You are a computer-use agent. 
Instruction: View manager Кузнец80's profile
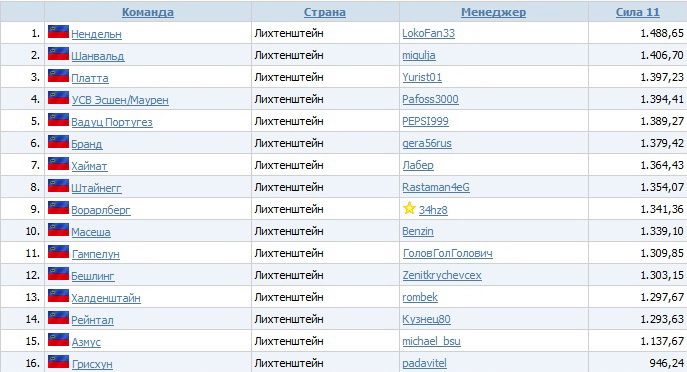point(426,319)
